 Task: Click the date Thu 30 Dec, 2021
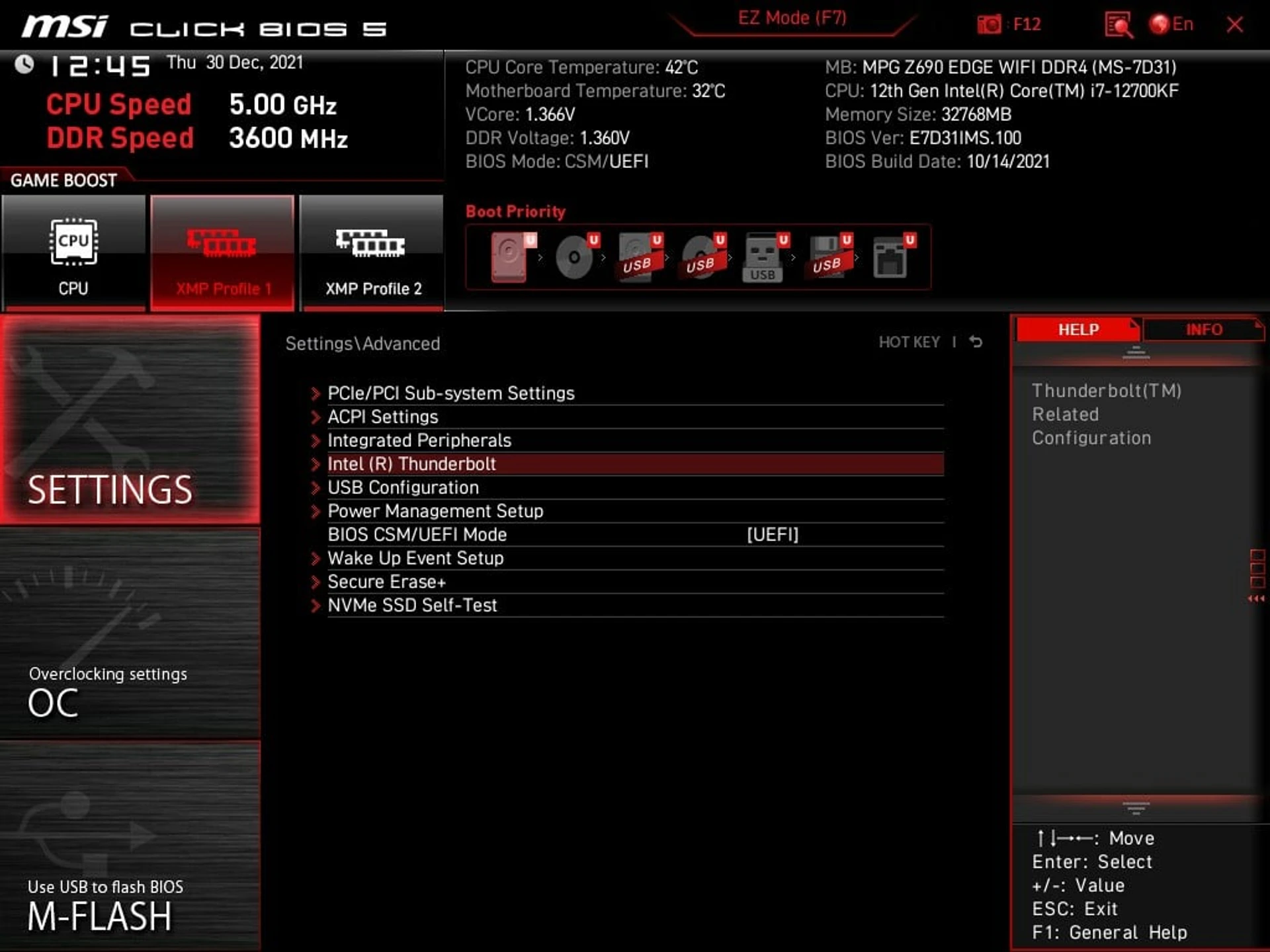[x=235, y=63]
